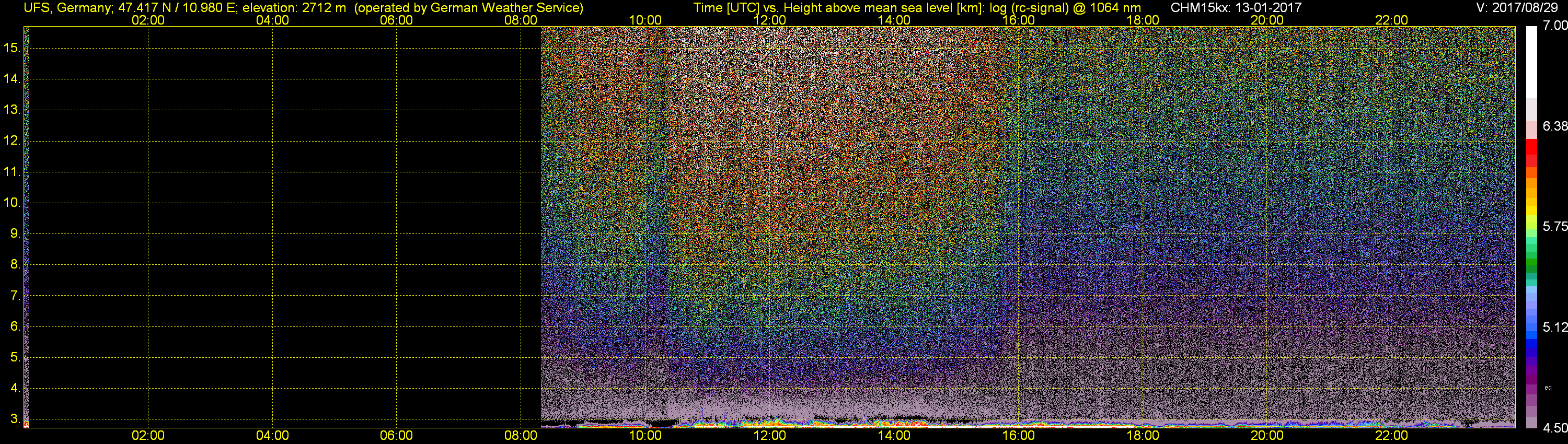The width and height of the screenshot is (1568, 444).
Task: Click the '04:00' label on the top time axis
Action: point(272,20)
